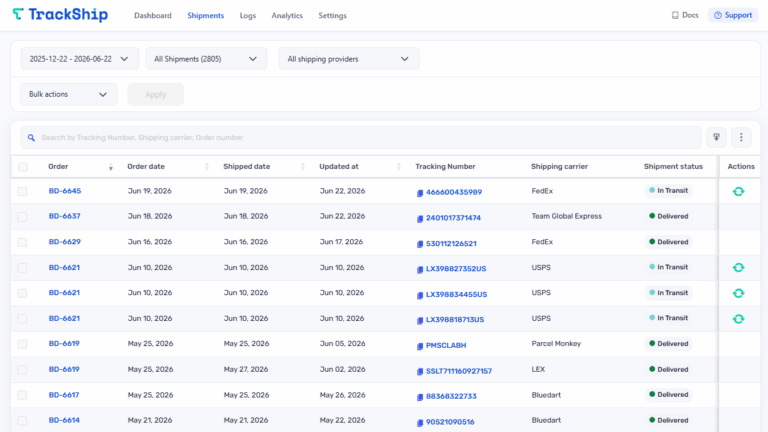The image size is (768, 432).
Task: Sort by Order column arrows
Action: (x=111, y=167)
